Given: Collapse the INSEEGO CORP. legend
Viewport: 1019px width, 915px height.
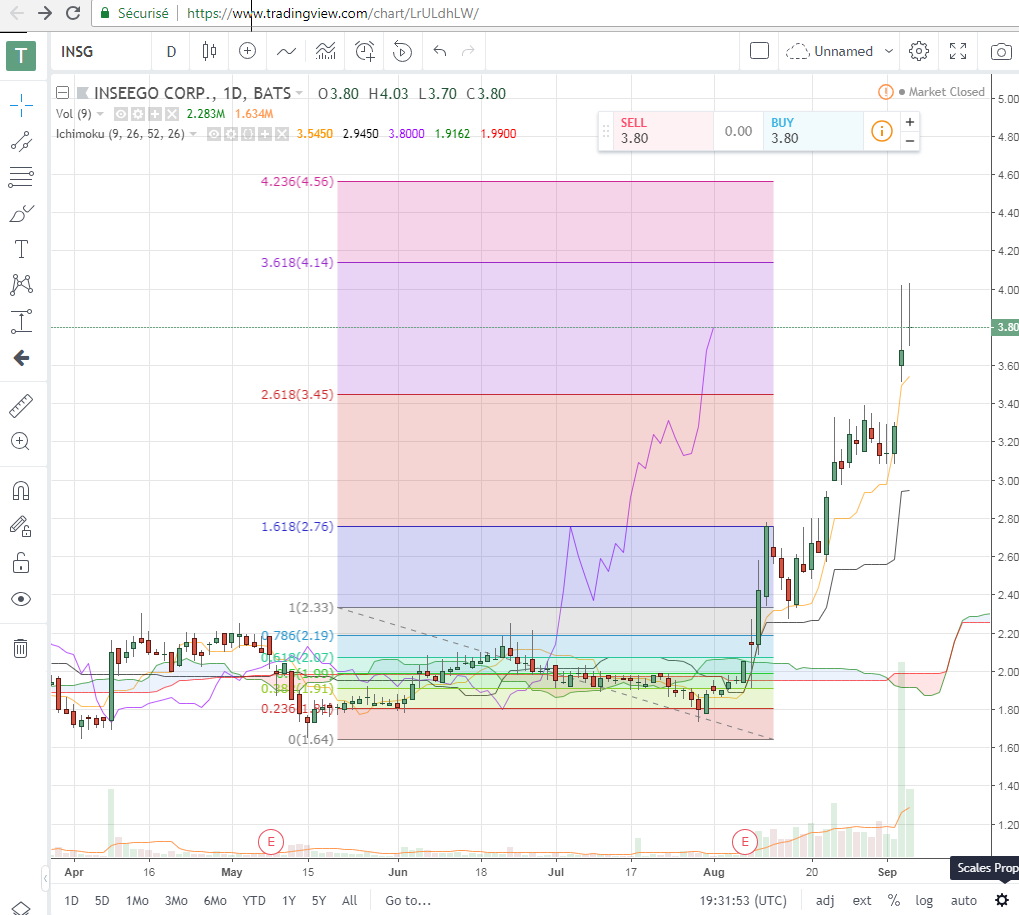Looking at the screenshot, I should tap(62, 93).
